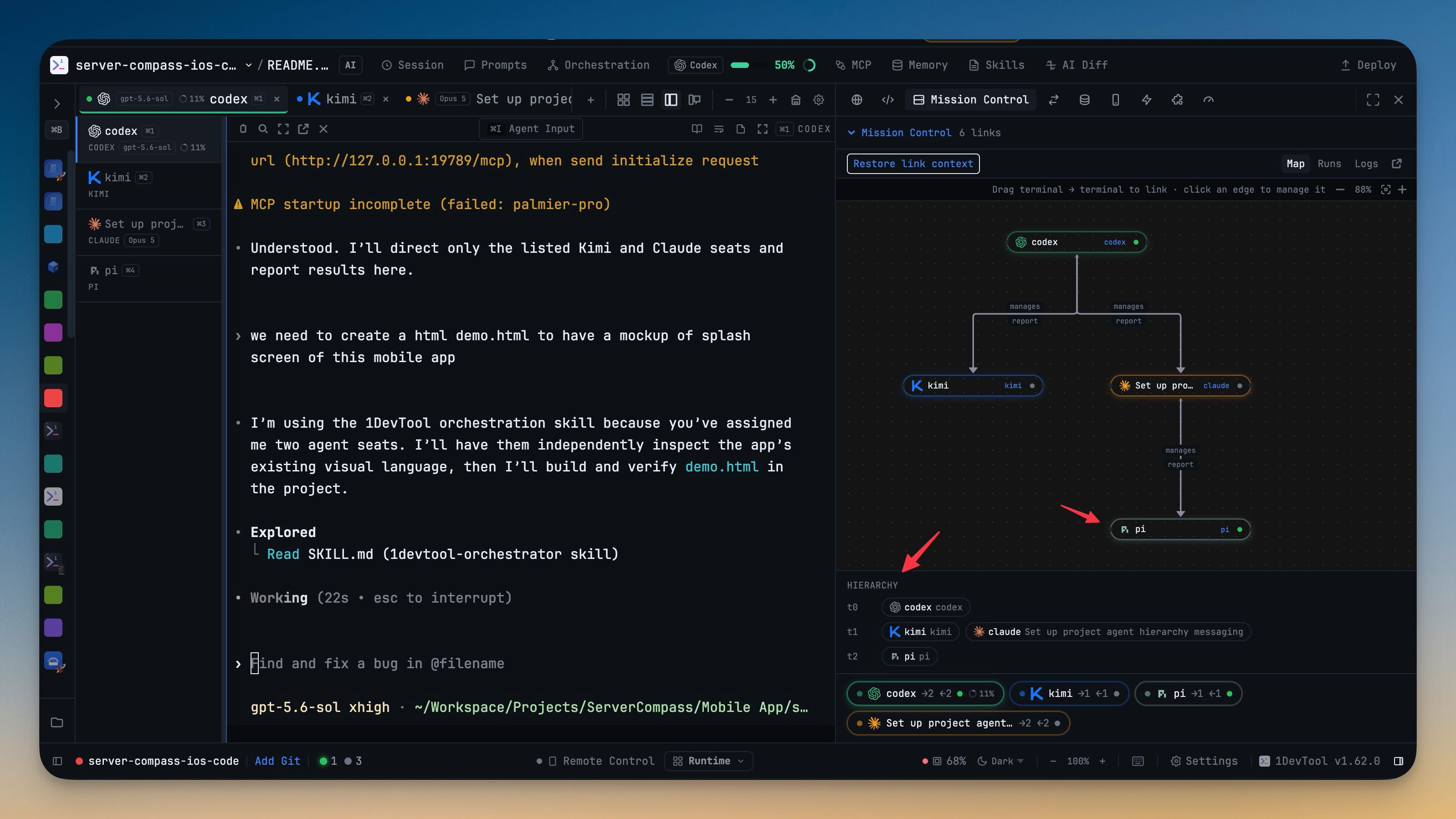Select the pi session in the sidebar list
1456x819 pixels.
pos(149,278)
